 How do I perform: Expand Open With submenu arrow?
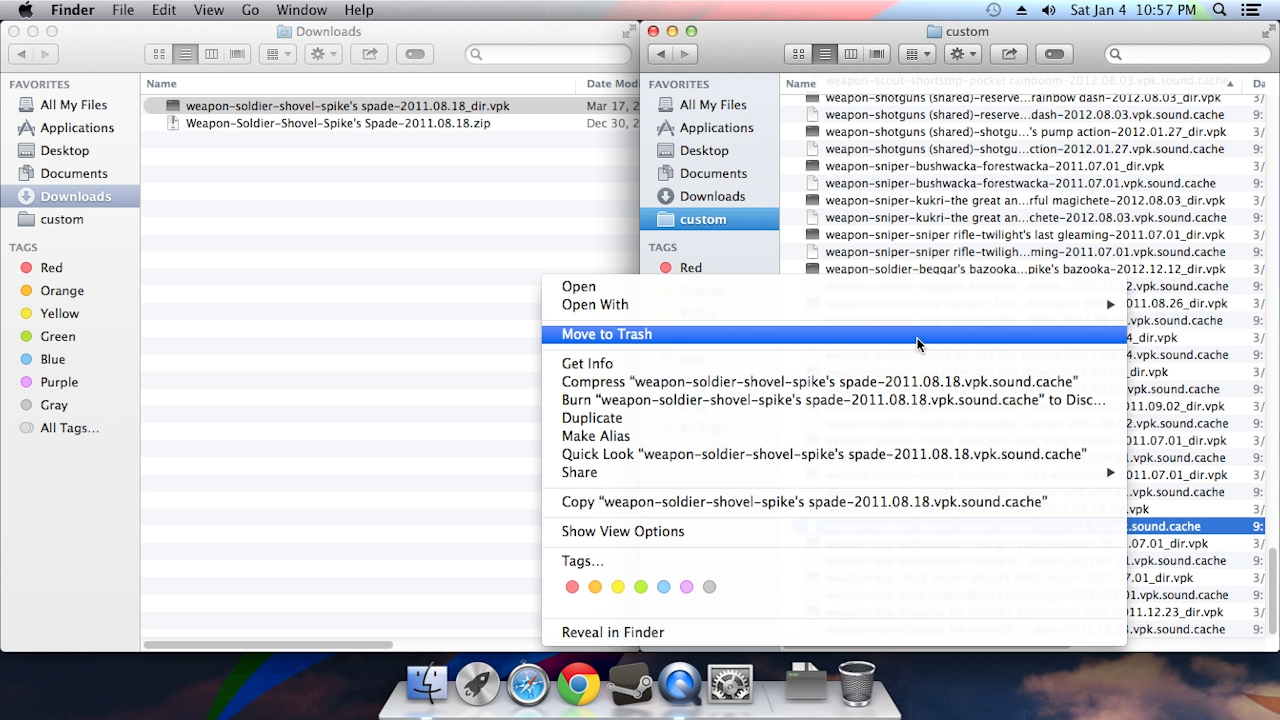[x=1110, y=305]
